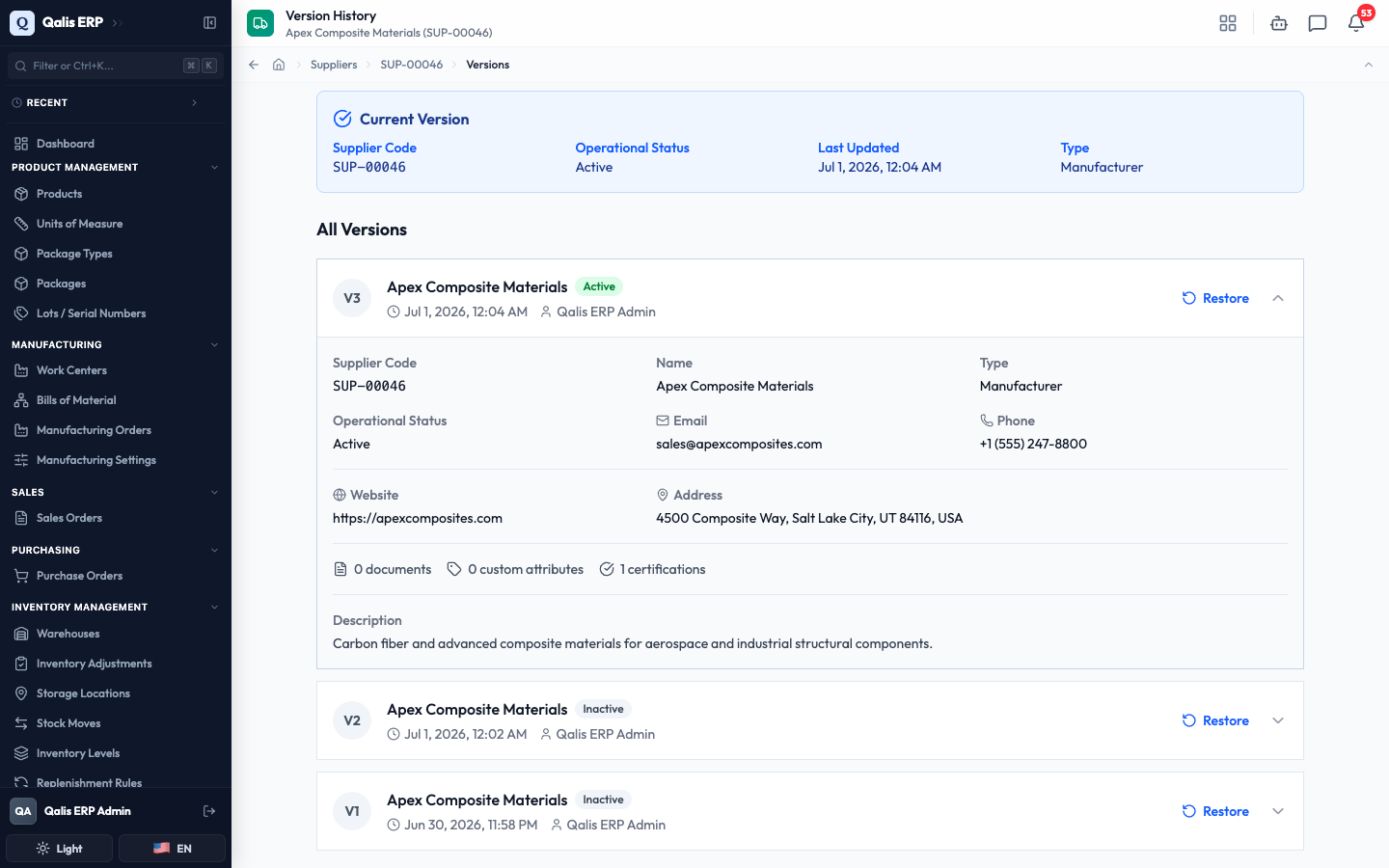This screenshot has height=868, width=1389.
Task: Click the Work Centers factory icon
Action: click(21, 370)
